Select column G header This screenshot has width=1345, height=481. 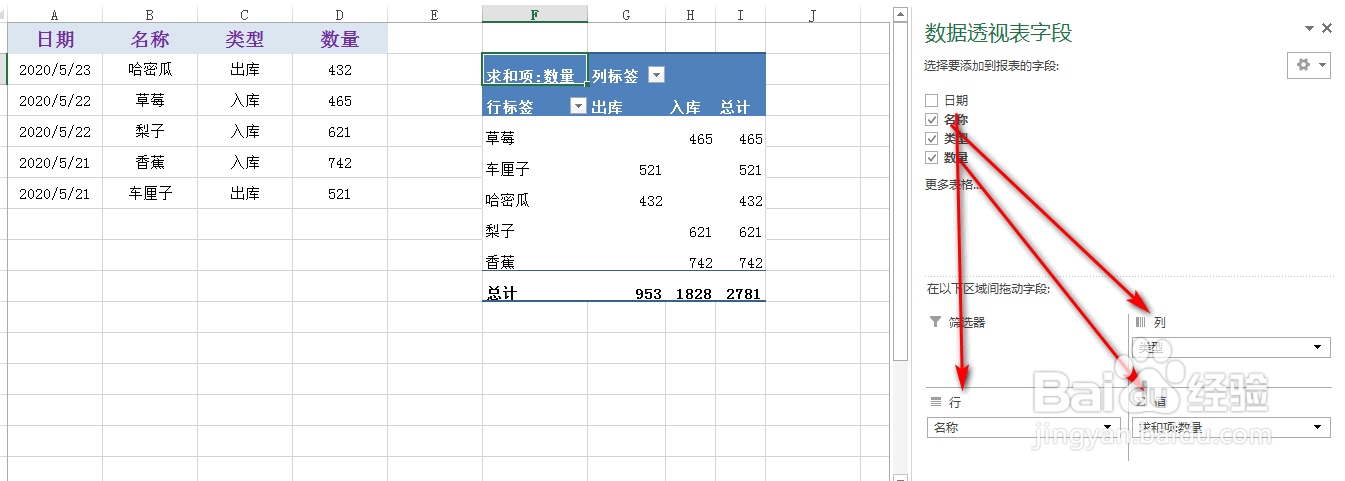tap(626, 15)
